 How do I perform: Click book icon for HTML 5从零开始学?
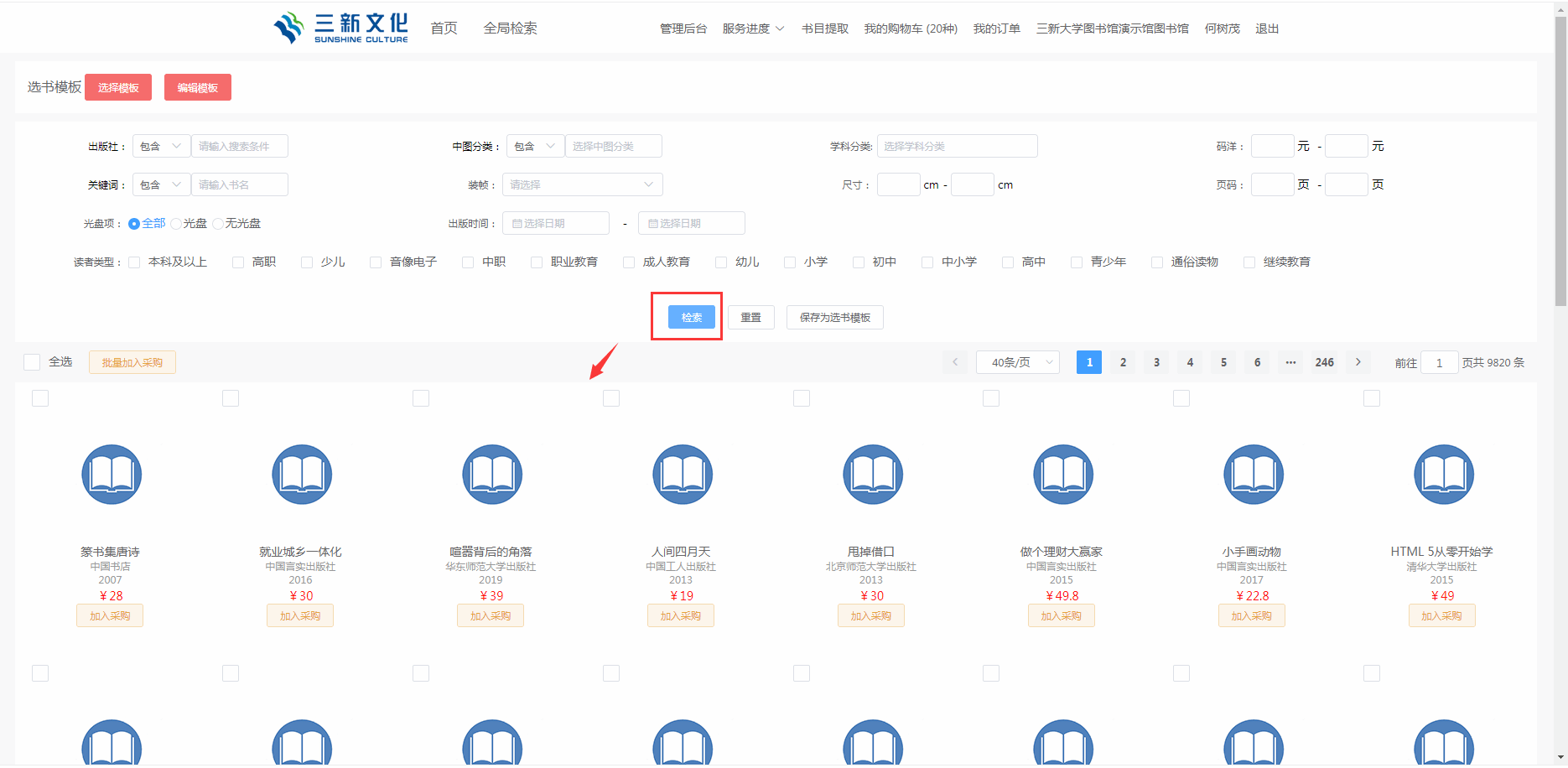point(1443,475)
